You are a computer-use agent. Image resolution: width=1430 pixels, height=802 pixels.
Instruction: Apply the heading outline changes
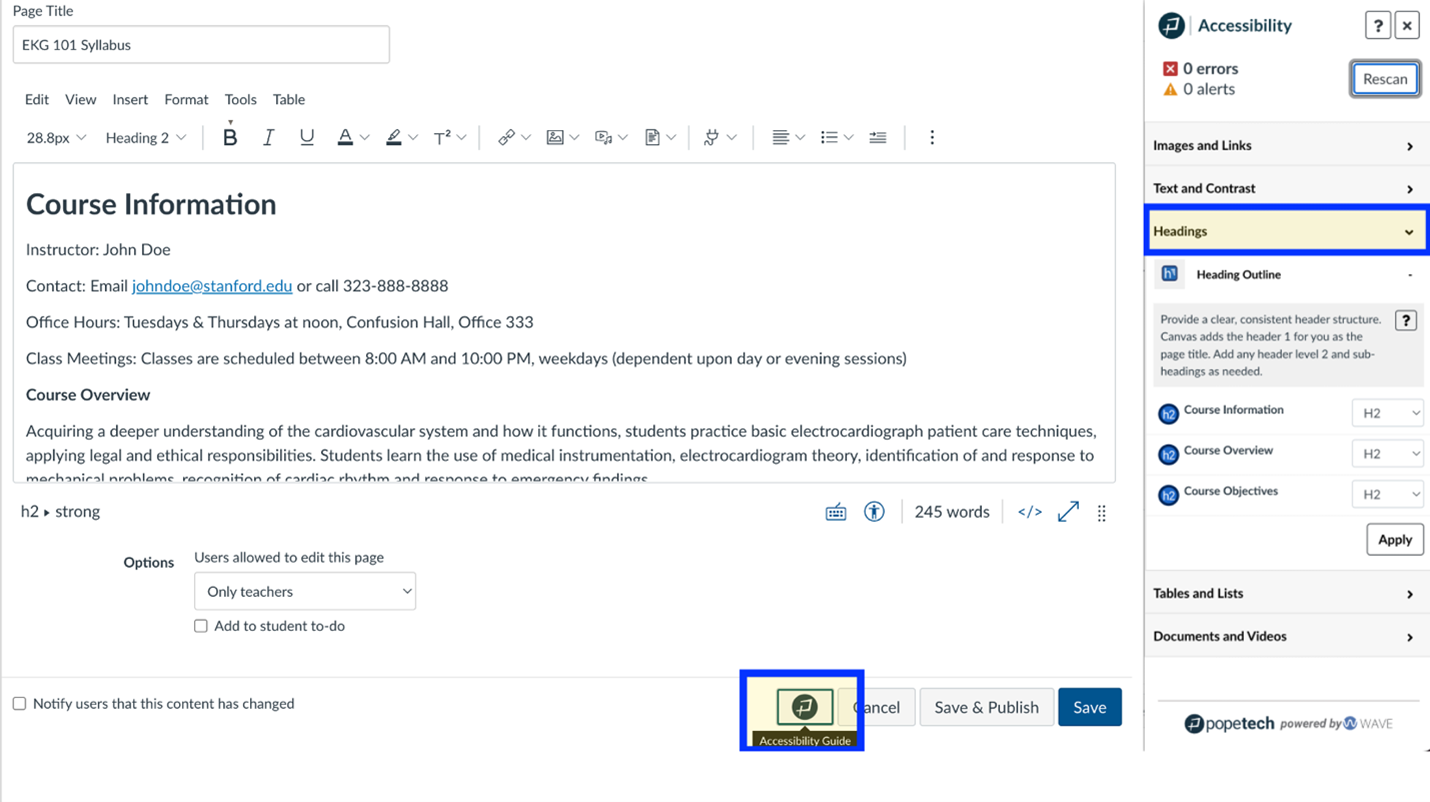tap(1395, 540)
